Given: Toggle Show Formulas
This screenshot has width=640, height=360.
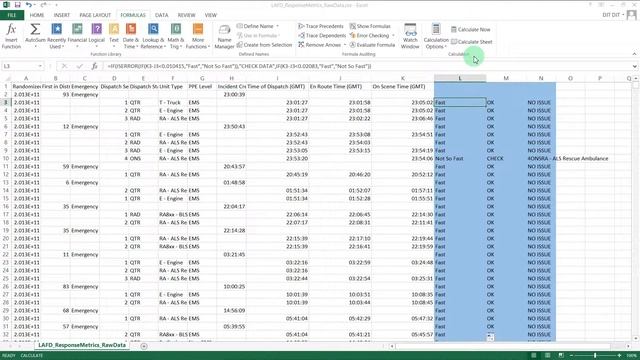Looking at the screenshot, I should (370, 26).
